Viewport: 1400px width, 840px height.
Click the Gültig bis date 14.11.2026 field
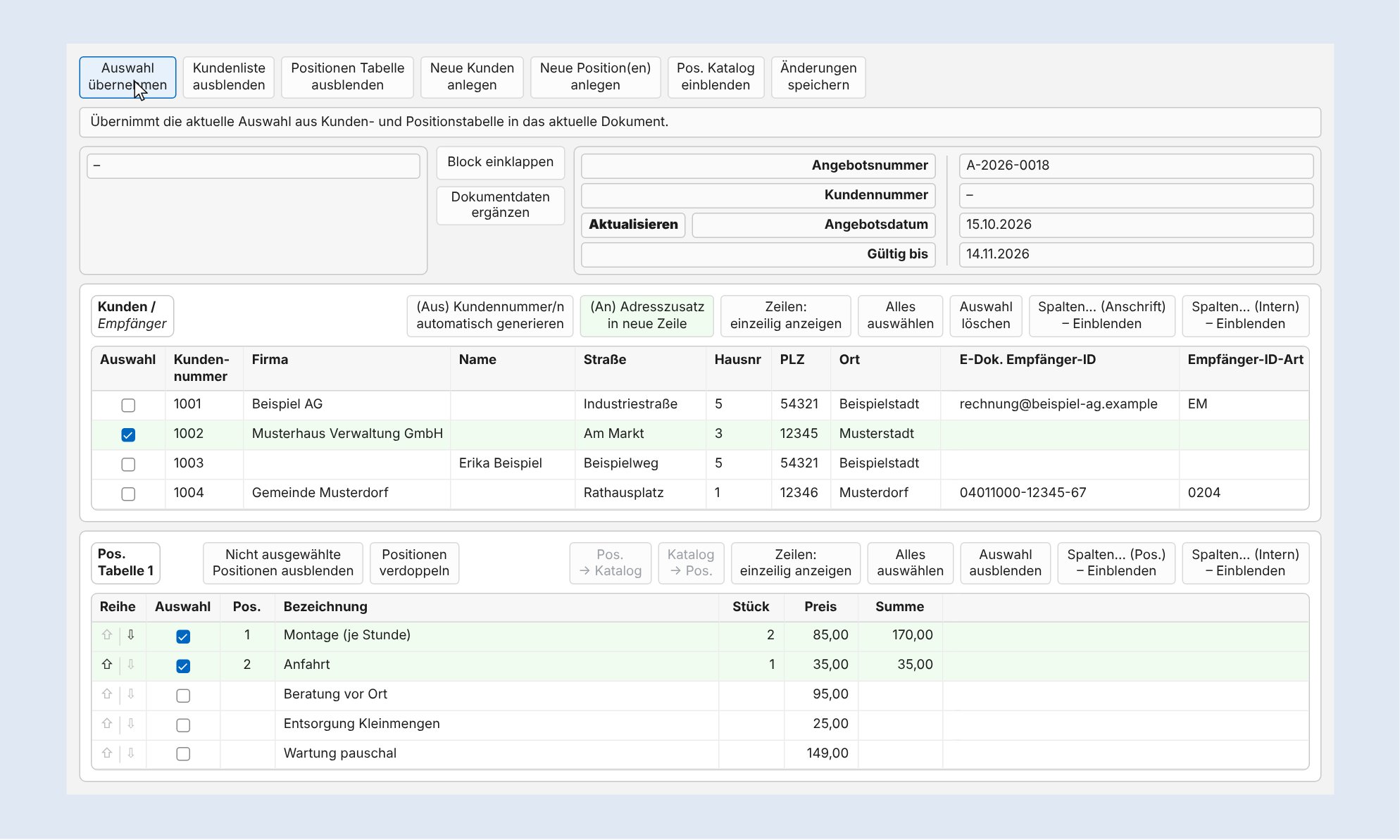tap(1136, 254)
